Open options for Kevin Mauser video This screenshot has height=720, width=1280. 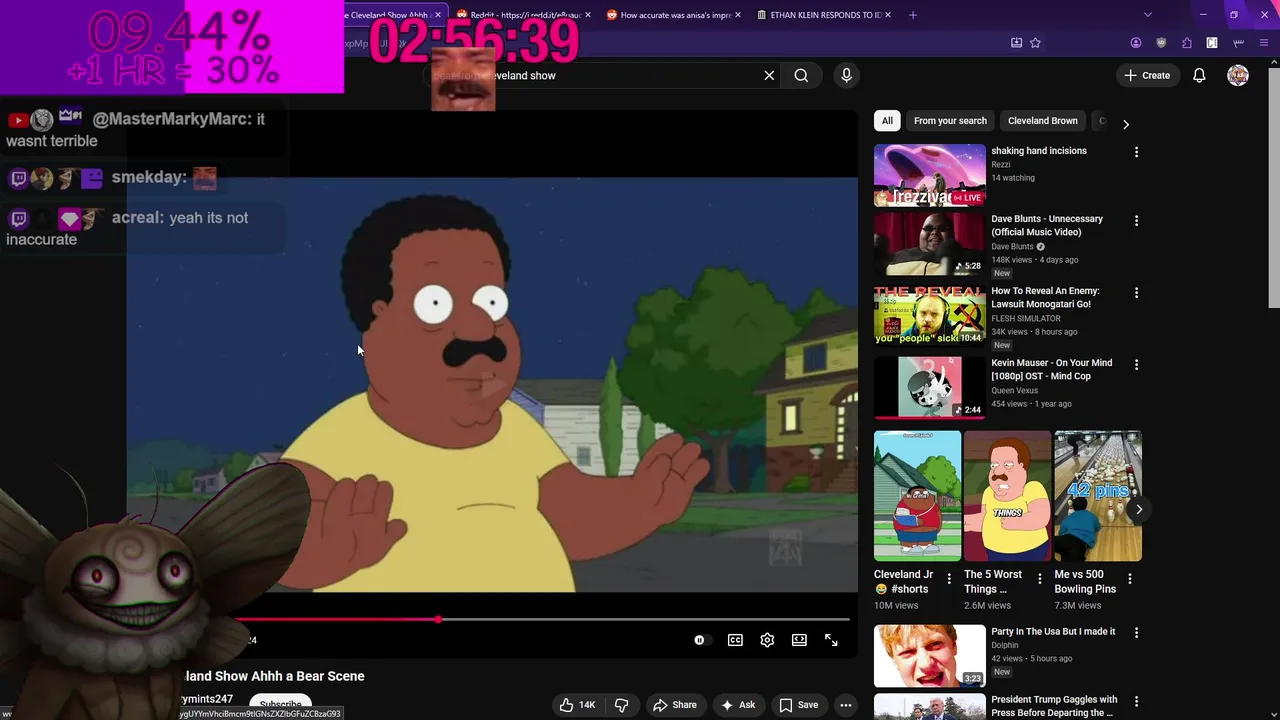[x=1136, y=364]
